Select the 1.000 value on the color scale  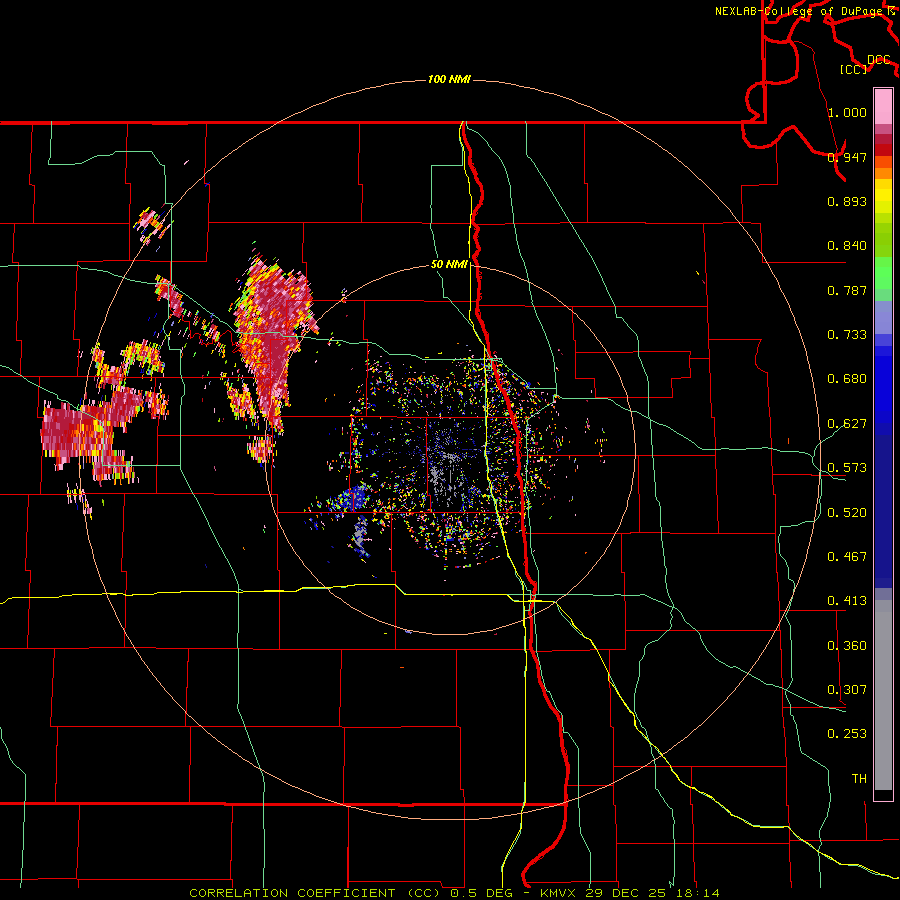tap(847, 112)
